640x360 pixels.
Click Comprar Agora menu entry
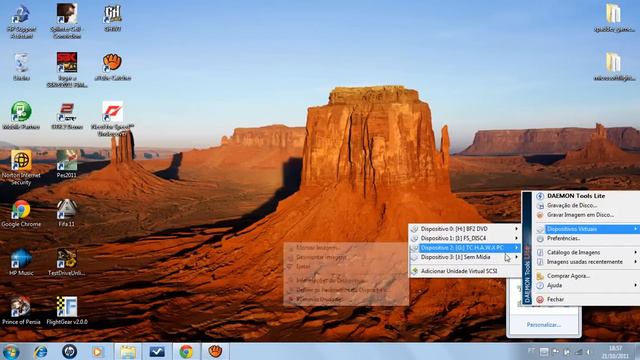click(x=568, y=276)
